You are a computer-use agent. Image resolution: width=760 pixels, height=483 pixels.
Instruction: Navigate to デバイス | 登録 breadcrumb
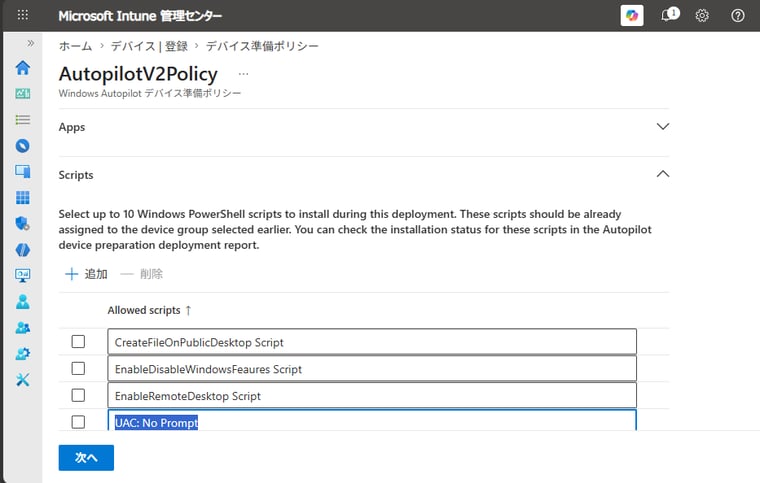[x=149, y=46]
